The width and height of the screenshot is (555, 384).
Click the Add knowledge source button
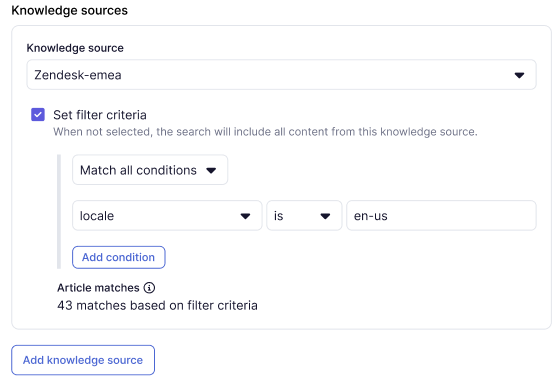point(83,360)
